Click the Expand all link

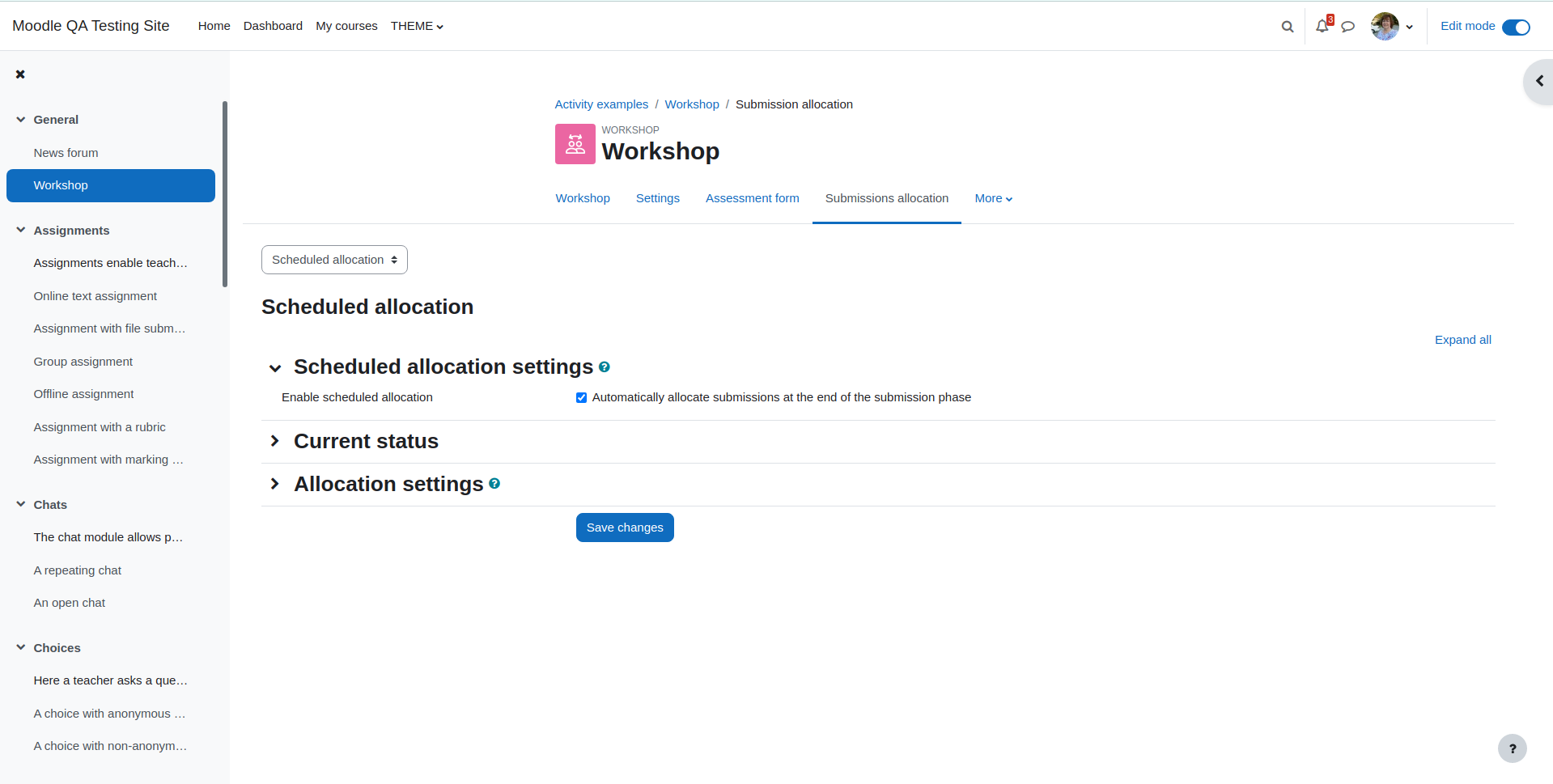coord(1462,340)
